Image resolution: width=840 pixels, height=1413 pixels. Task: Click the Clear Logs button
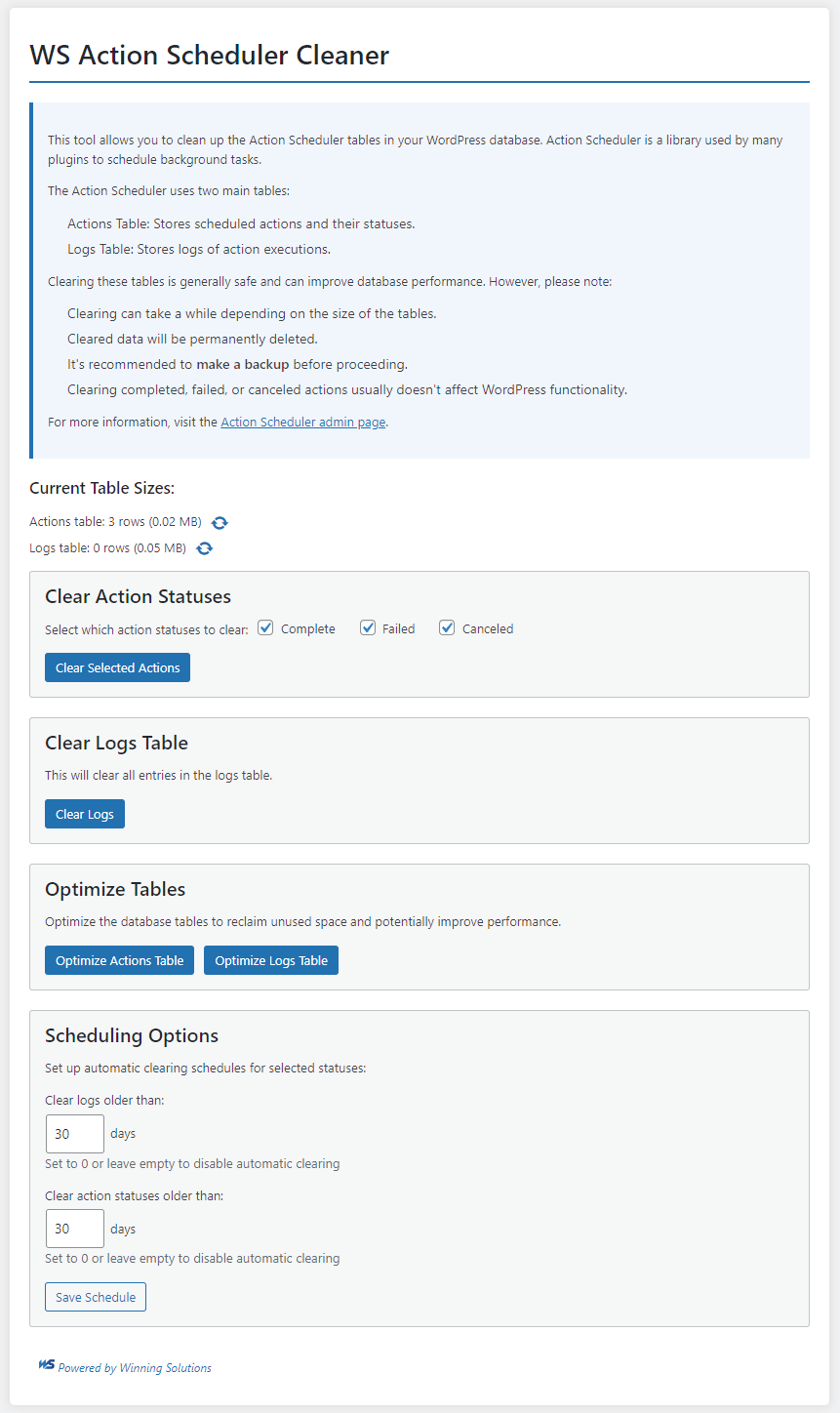[85, 814]
